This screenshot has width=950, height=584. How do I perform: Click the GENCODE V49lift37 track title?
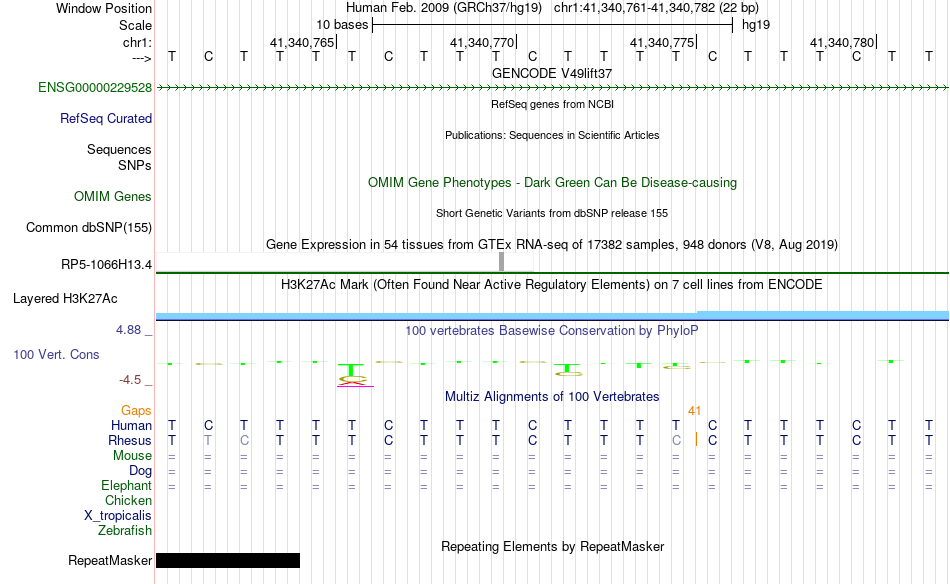coord(552,73)
